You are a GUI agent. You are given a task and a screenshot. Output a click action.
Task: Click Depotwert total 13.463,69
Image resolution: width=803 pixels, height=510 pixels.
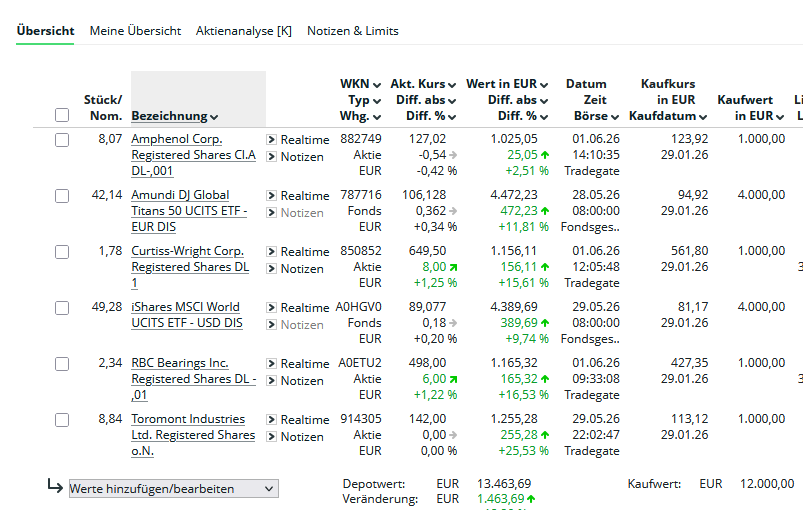click(504, 483)
